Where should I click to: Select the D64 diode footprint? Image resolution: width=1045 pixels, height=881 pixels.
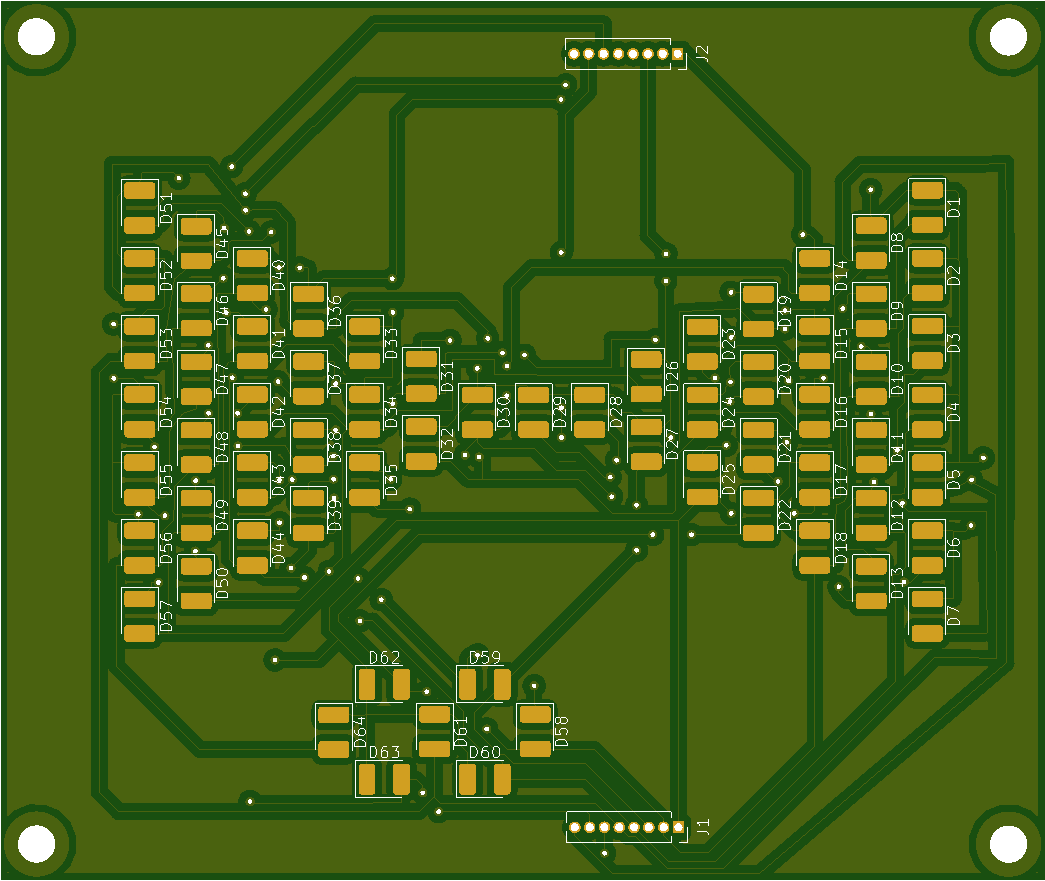(x=333, y=732)
